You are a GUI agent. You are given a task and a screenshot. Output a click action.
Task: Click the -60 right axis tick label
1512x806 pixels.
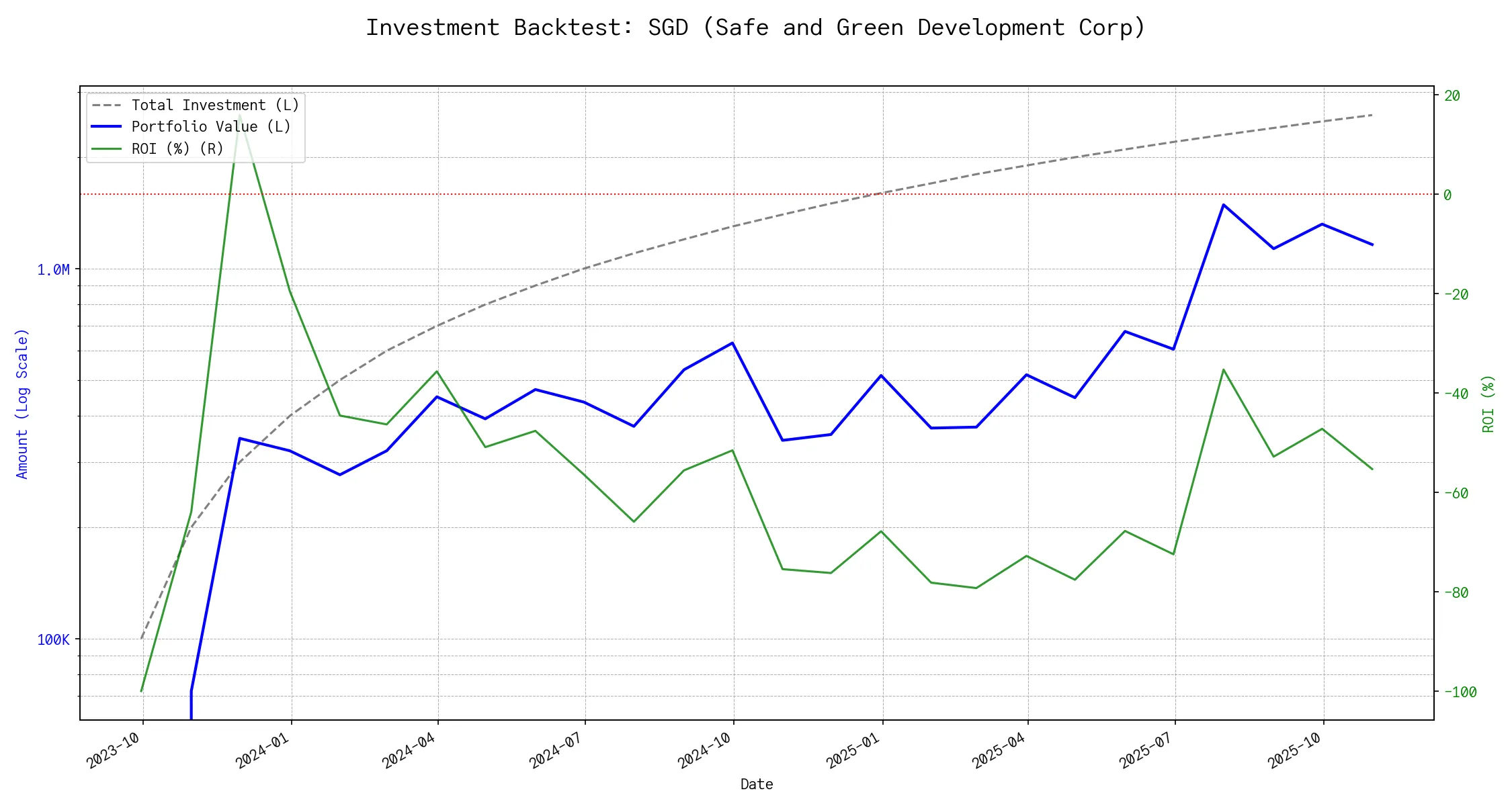coord(1456,494)
